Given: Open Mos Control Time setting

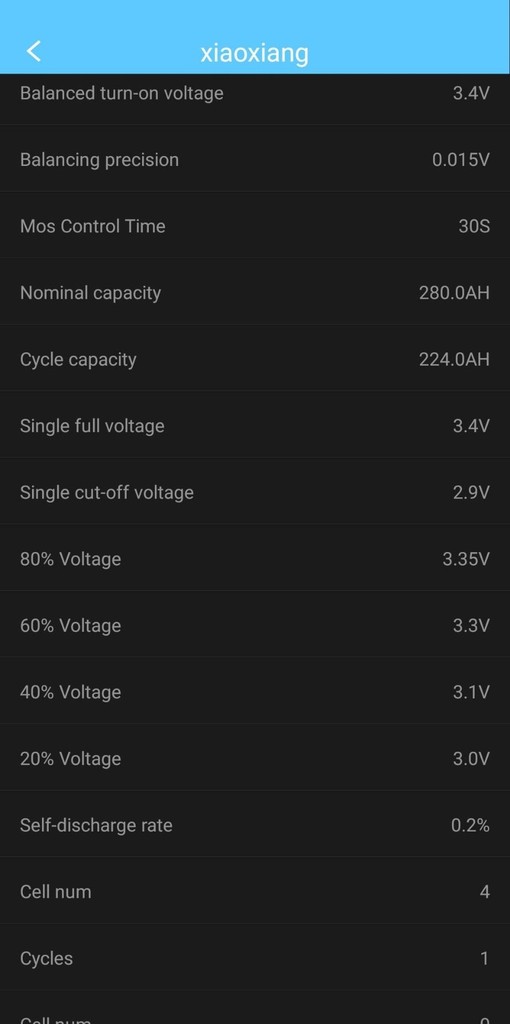Looking at the screenshot, I should pyautogui.click(x=255, y=226).
